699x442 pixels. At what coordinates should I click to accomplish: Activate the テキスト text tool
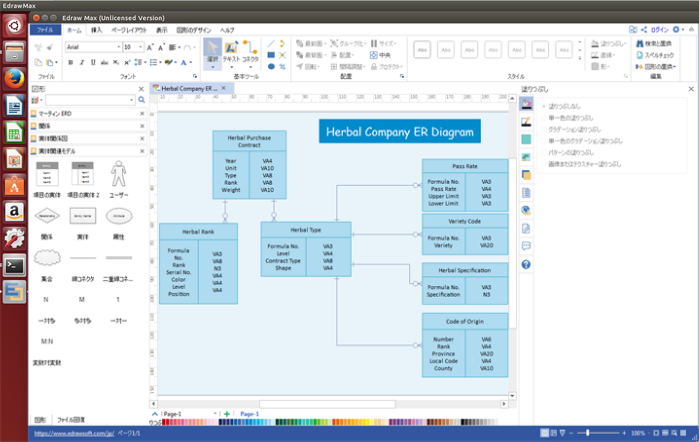[231, 53]
